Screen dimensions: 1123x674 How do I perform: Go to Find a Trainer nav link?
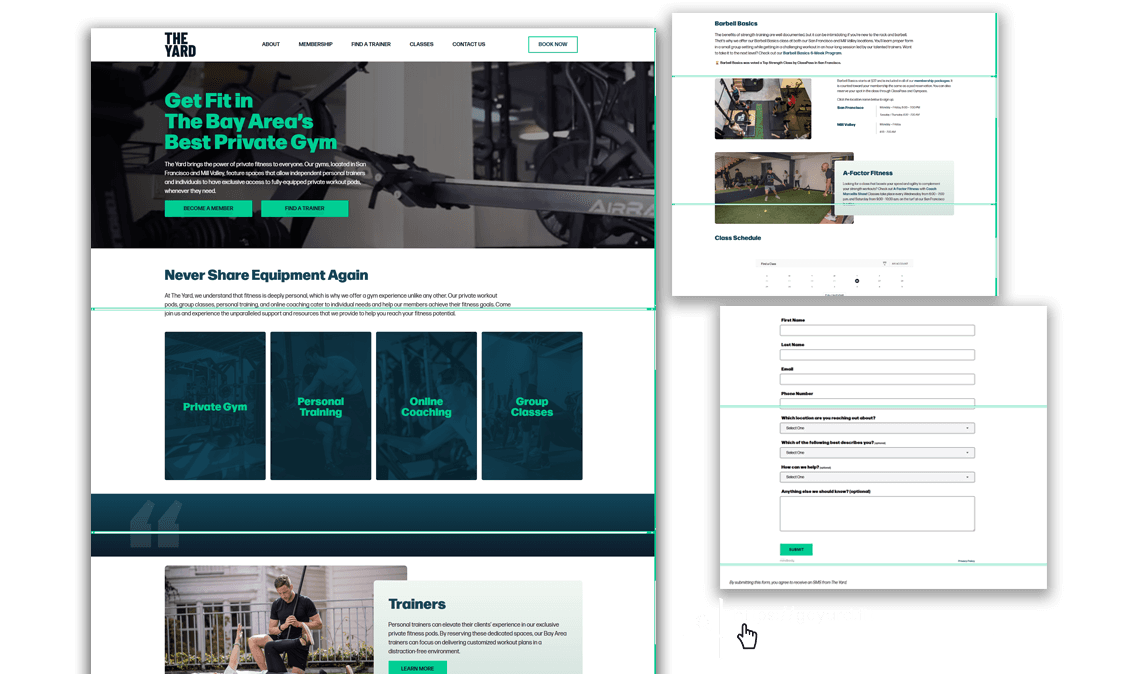371,45
